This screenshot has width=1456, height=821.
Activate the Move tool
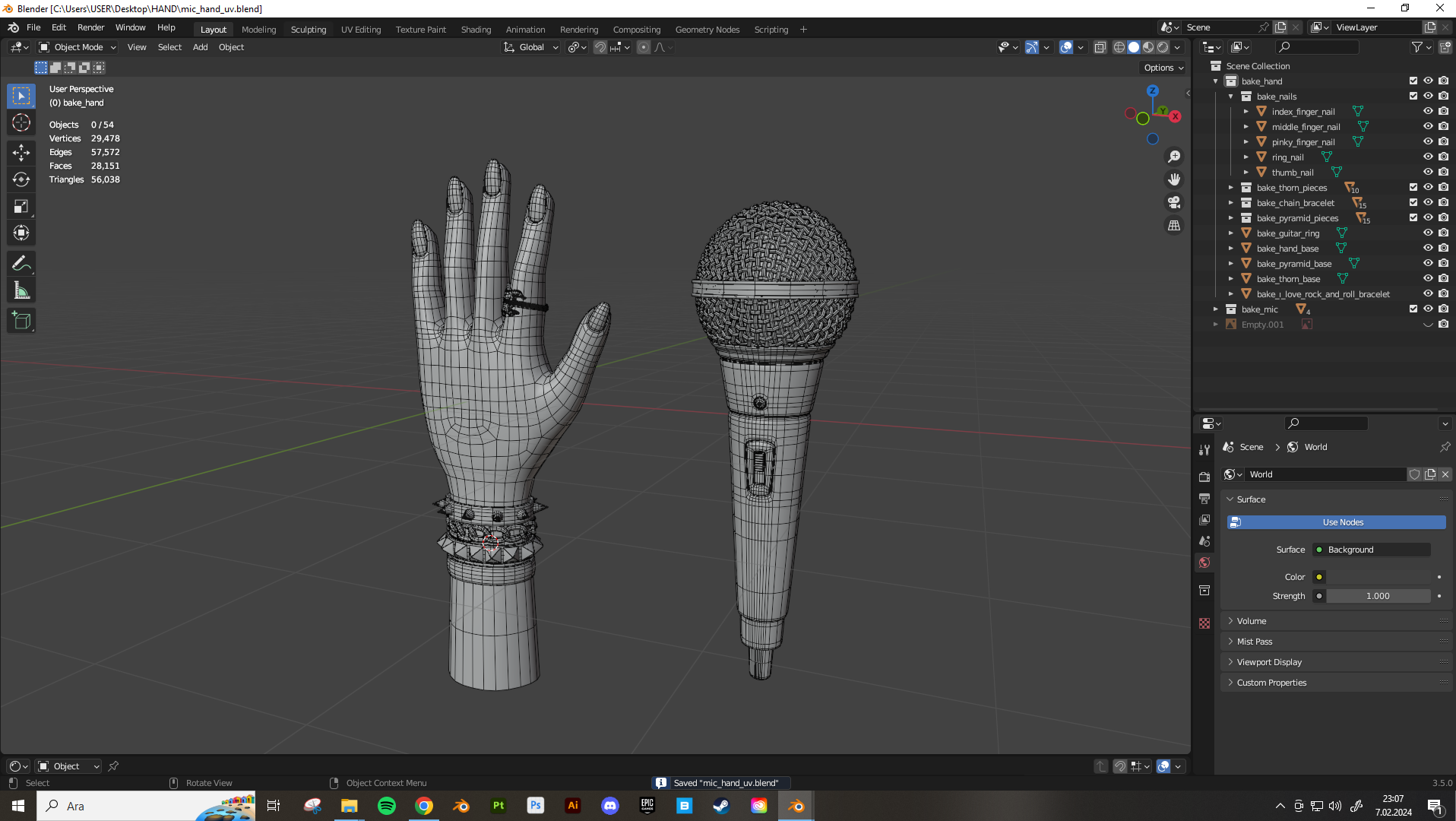click(x=21, y=153)
